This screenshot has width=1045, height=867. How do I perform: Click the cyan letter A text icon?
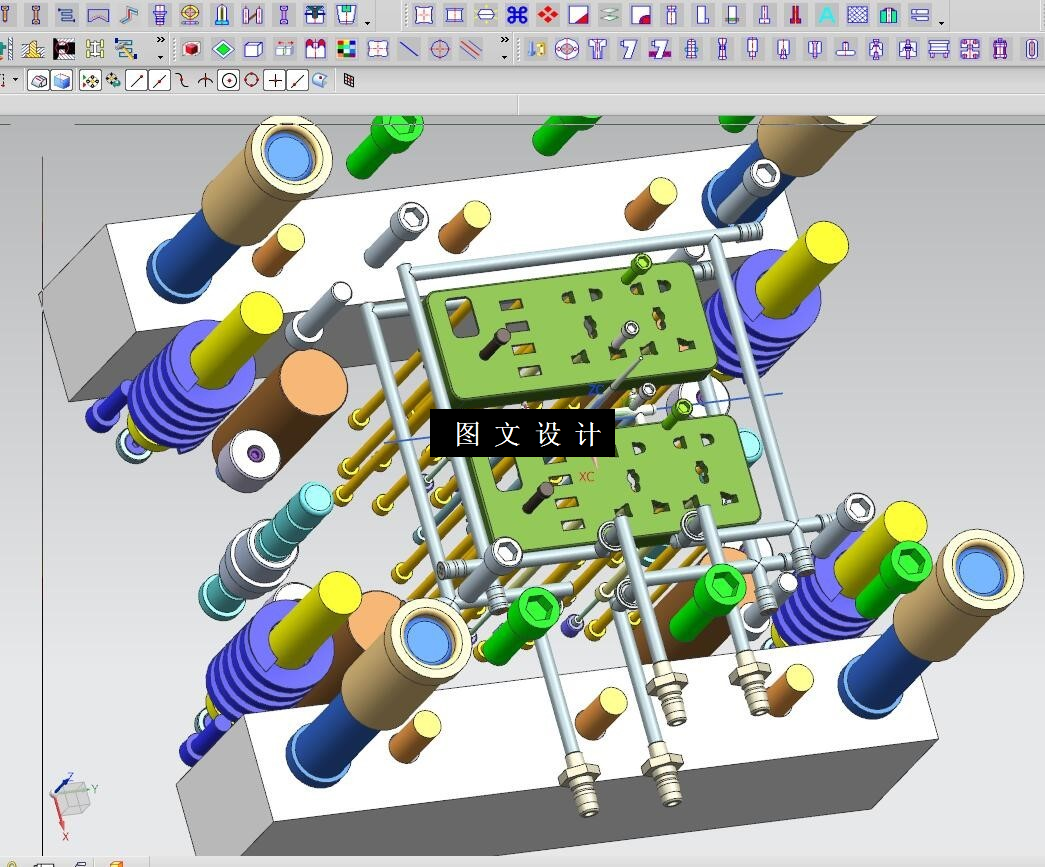click(826, 15)
